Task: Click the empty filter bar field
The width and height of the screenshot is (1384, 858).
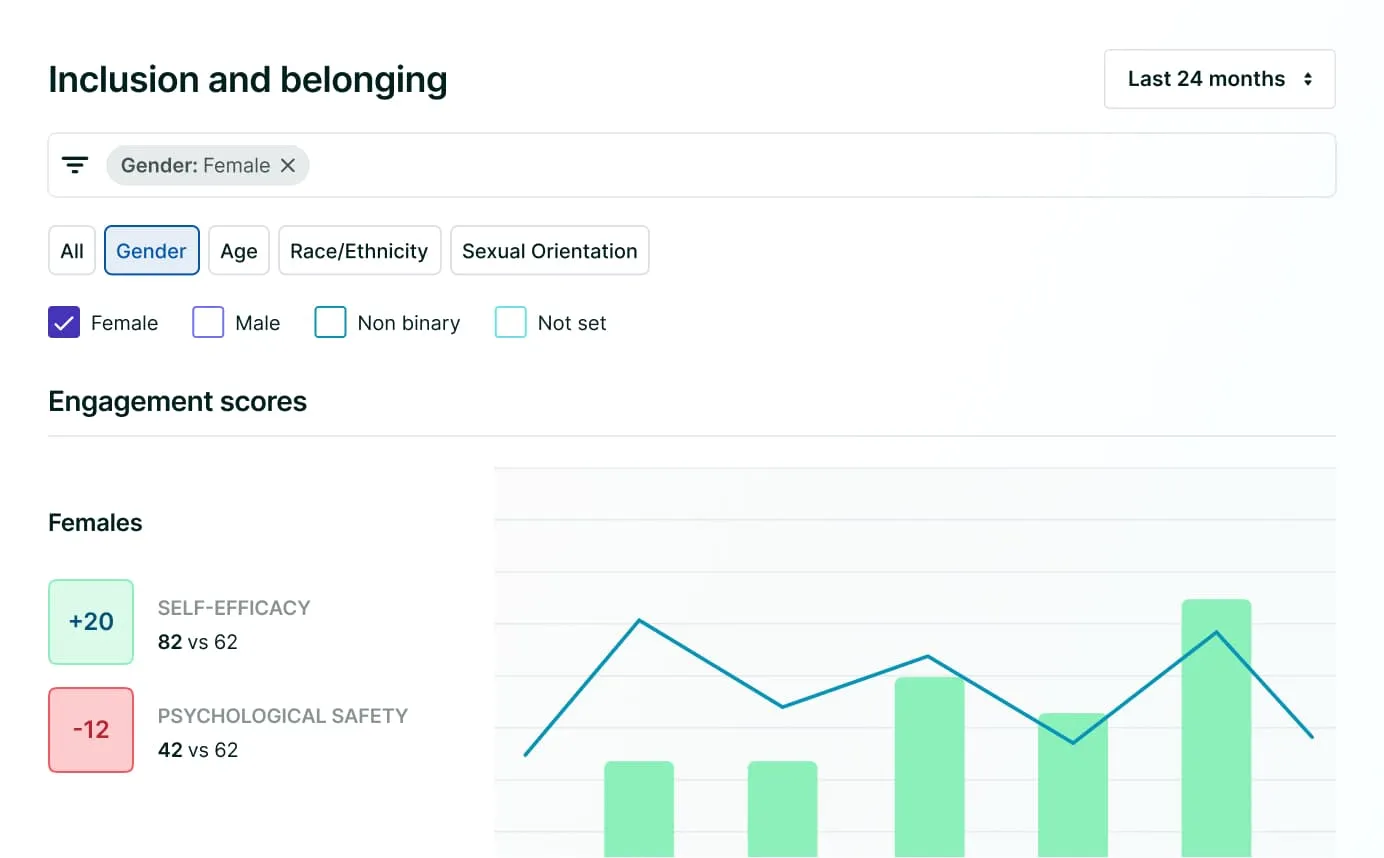Action: [x=820, y=166]
